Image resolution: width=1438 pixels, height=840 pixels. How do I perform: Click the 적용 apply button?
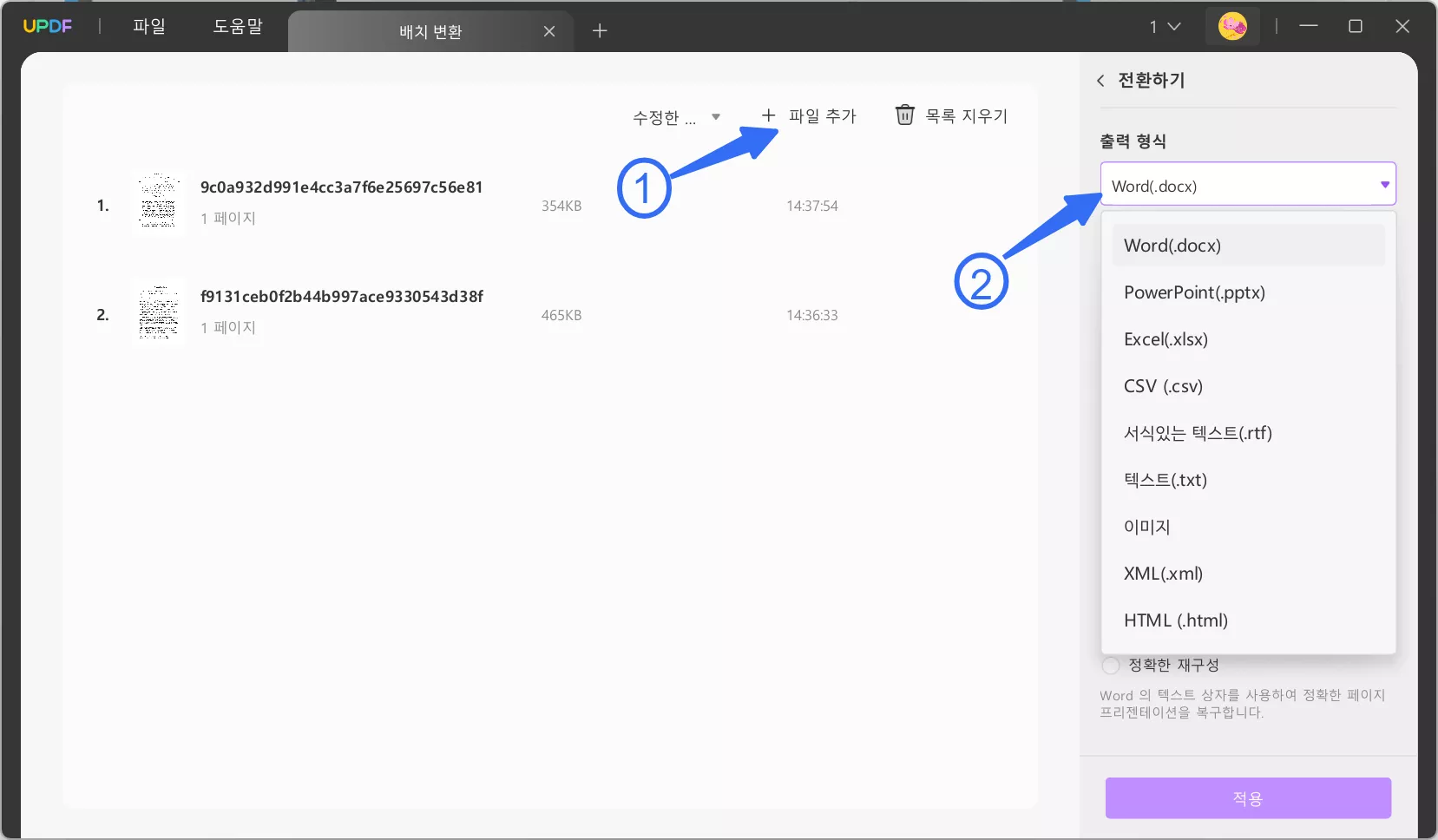(1248, 798)
